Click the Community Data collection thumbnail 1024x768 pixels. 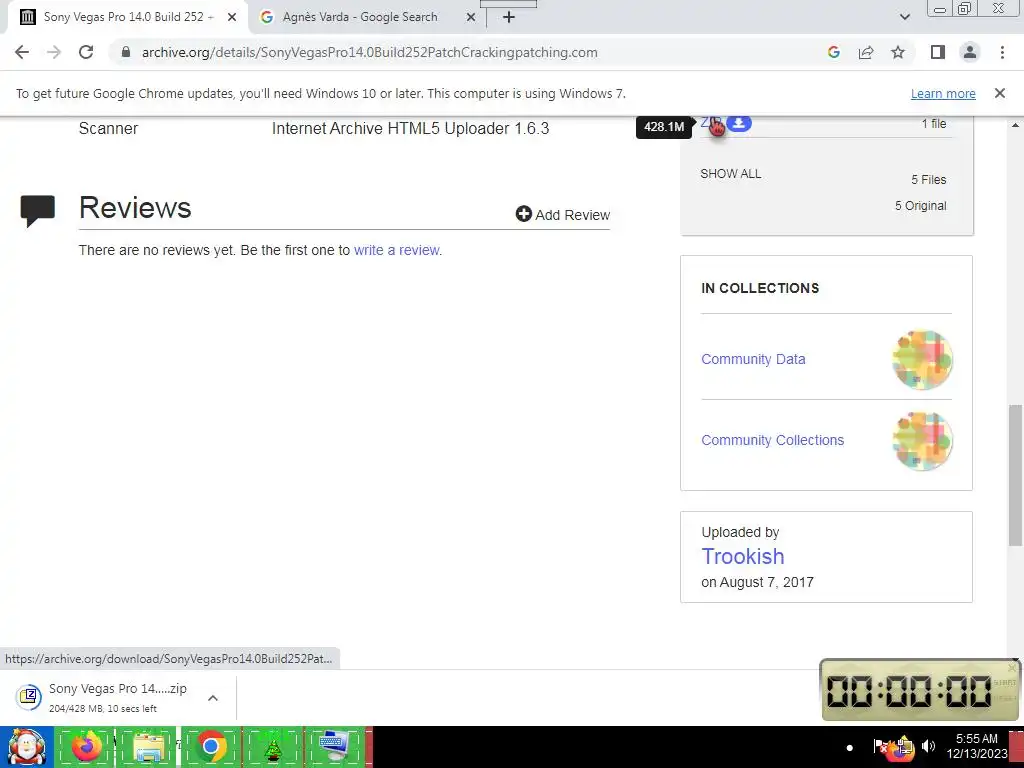tap(922, 359)
